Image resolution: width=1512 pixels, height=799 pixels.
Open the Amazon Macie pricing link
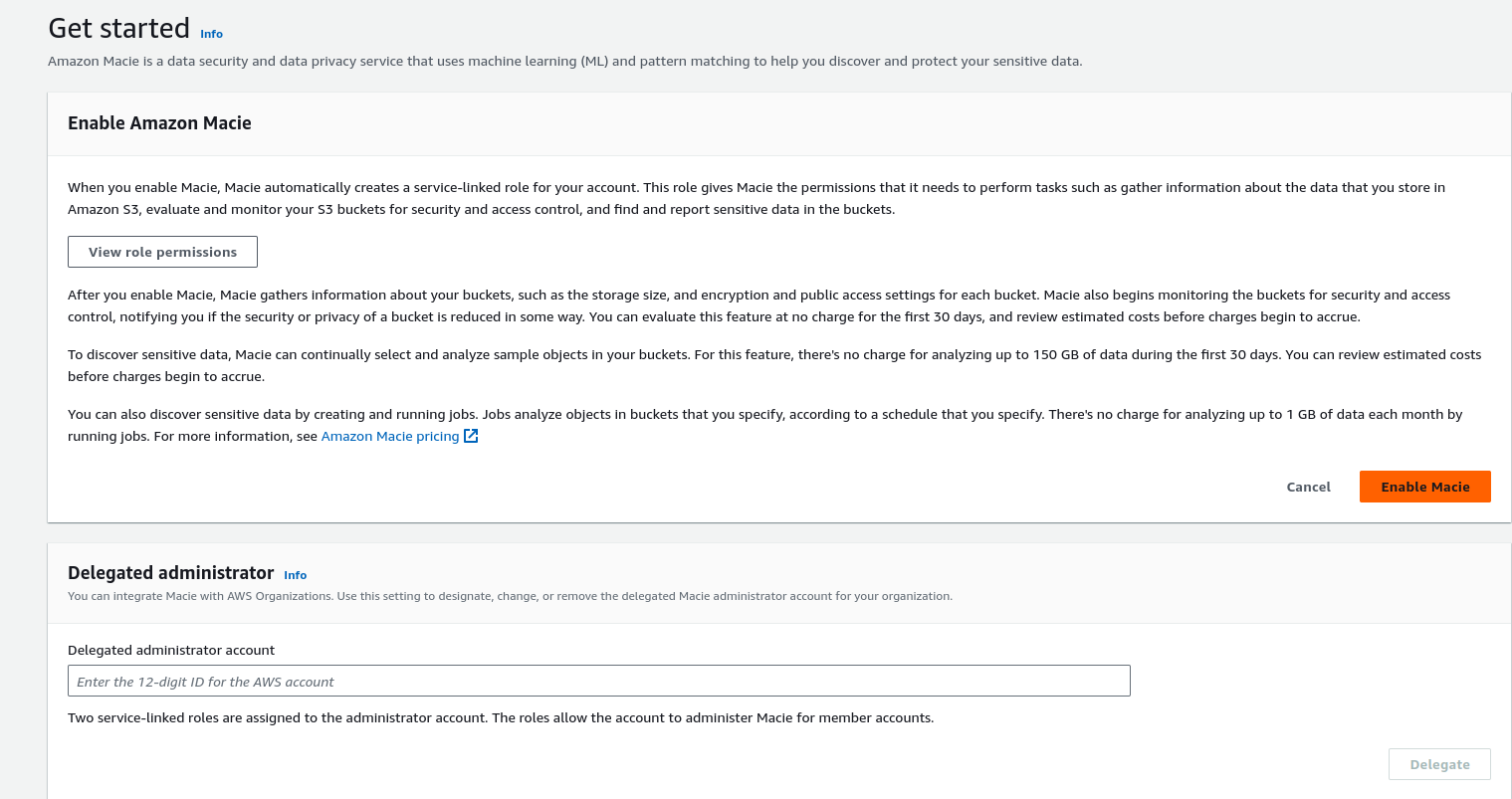click(390, 436)
